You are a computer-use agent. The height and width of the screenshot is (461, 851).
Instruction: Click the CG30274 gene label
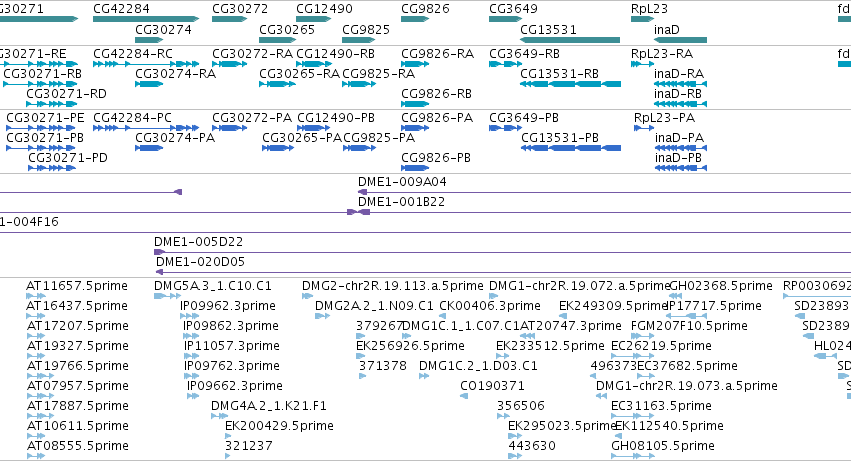pos(163,29)
